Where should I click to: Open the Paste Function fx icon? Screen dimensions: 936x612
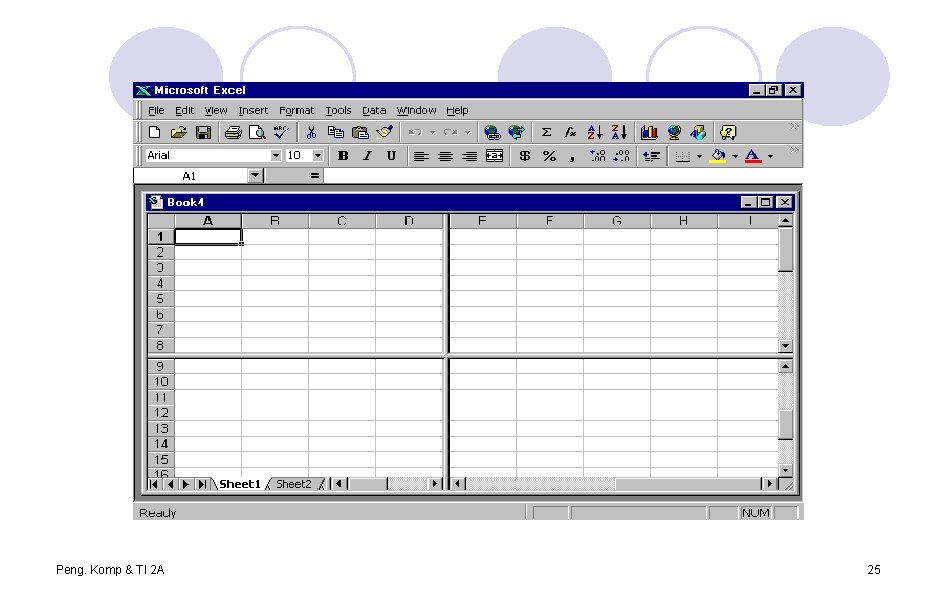570,132
